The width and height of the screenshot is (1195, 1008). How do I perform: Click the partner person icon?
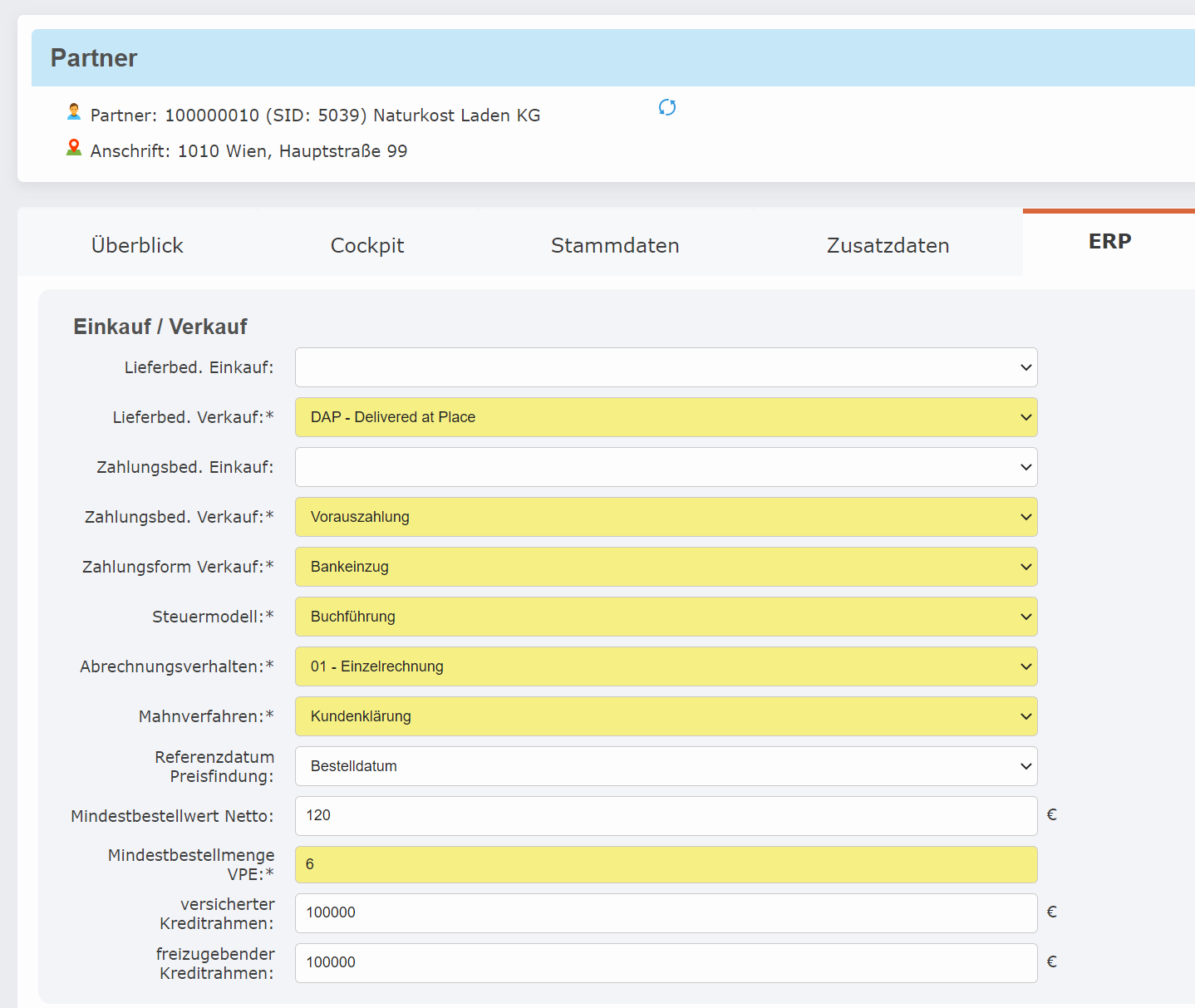click(x=73, y=111)
